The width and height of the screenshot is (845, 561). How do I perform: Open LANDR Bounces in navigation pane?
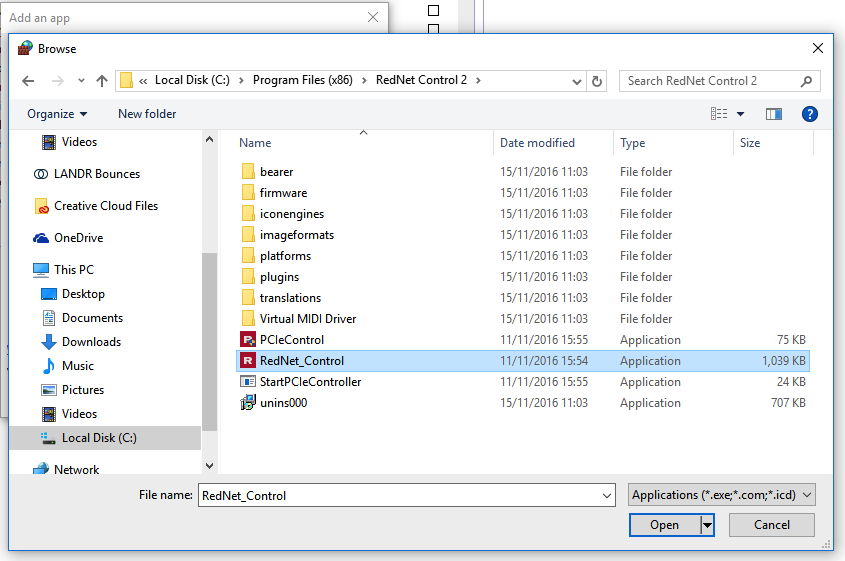(x=86, y=174)
